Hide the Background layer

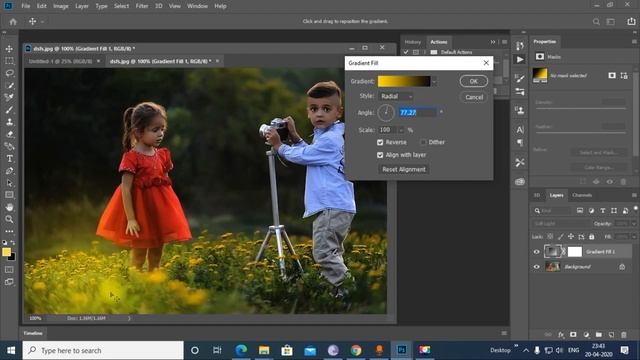click(x=537, y=267)
